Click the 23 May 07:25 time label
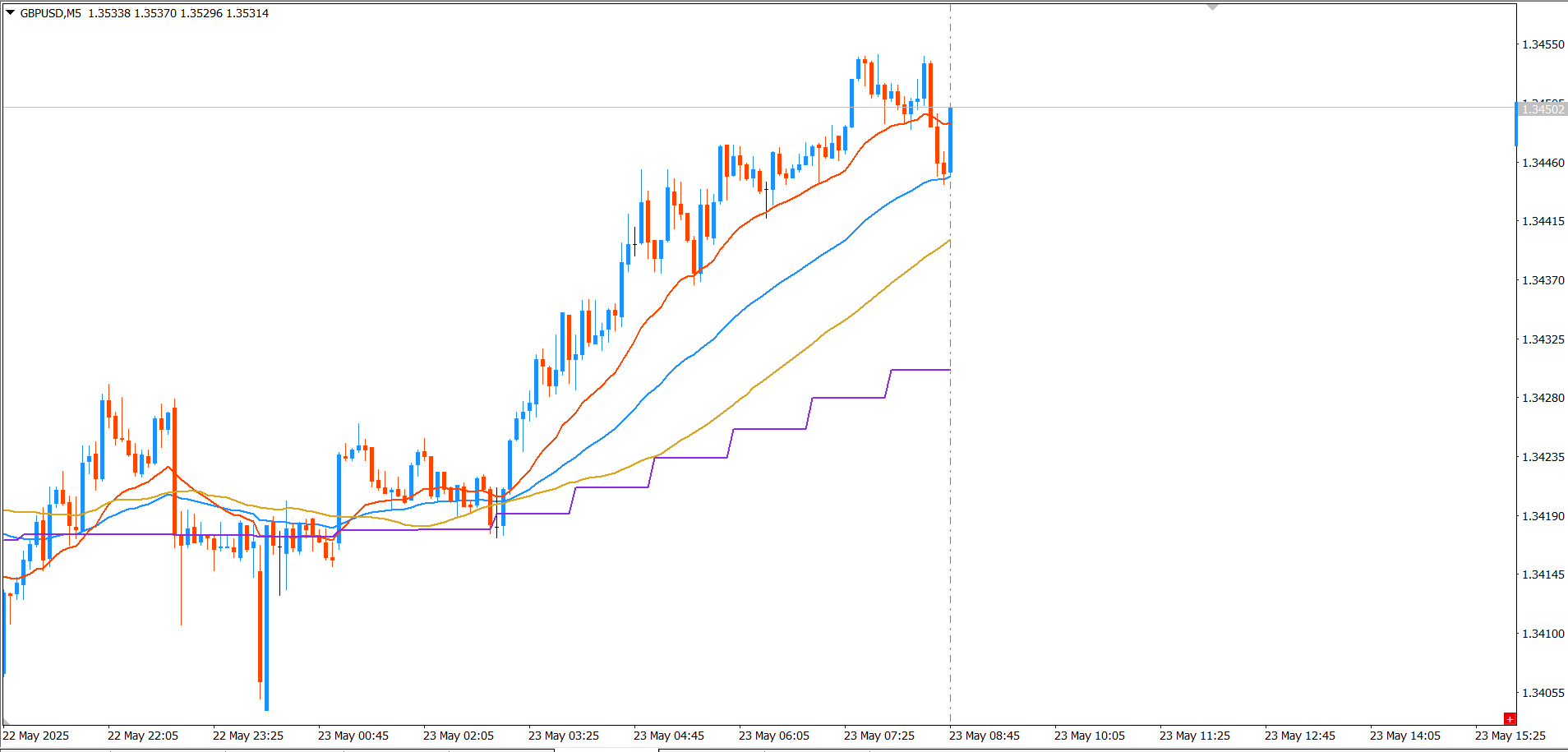Image resolution: width=1568 pixels, height=752 pixels. (x=879, y=736)
